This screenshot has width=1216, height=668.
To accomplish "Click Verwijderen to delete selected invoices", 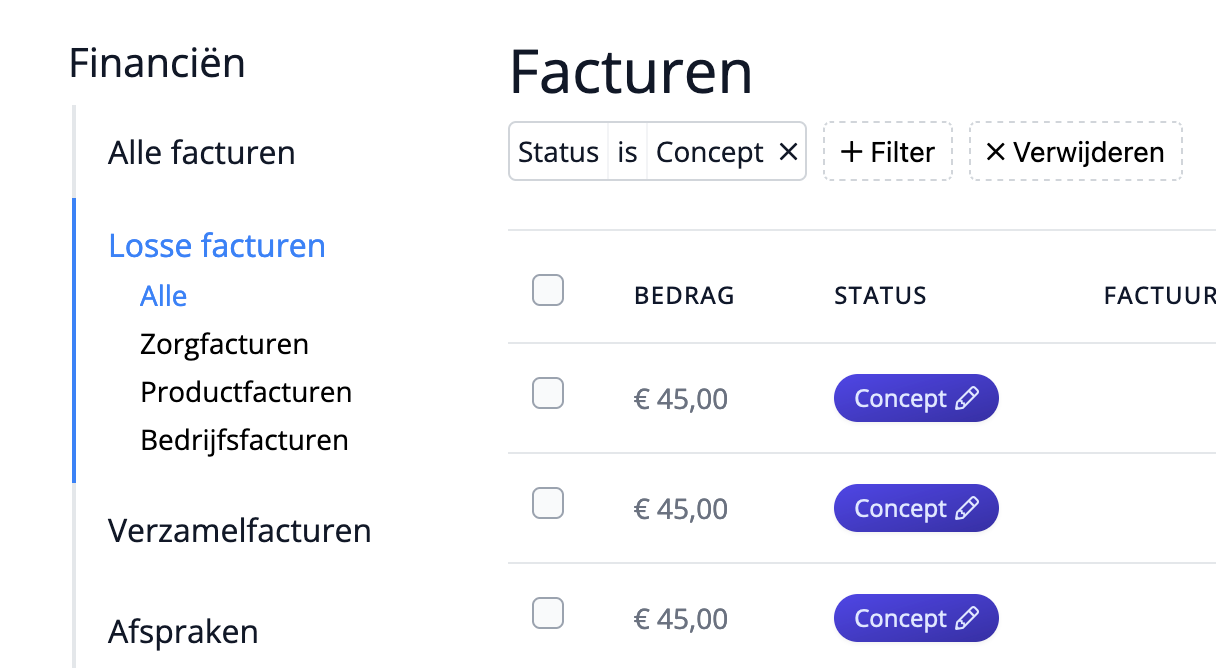I will pos(1075,152).
